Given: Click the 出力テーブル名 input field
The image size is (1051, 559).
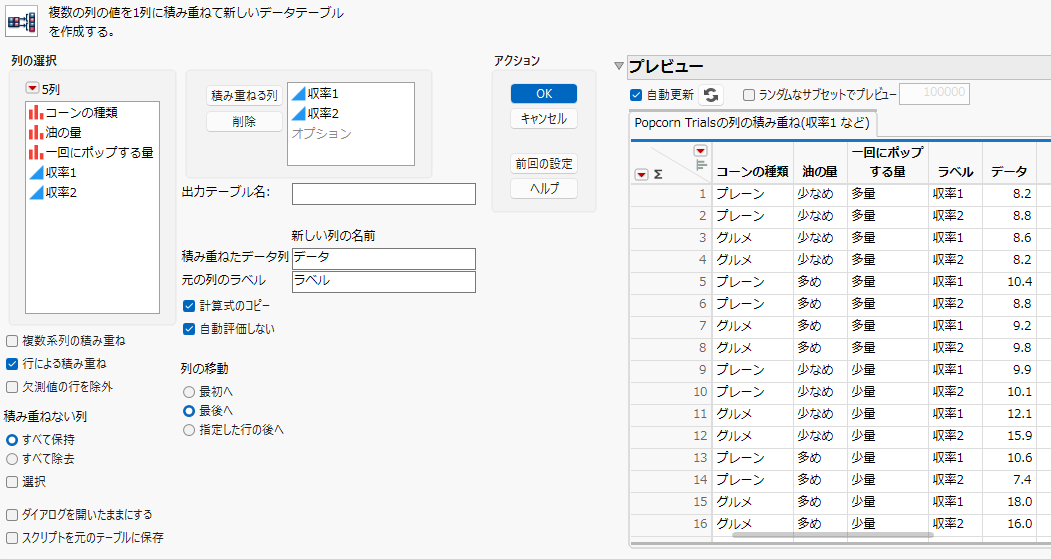Looking at the screenshot, I should [x=383, y=194].
